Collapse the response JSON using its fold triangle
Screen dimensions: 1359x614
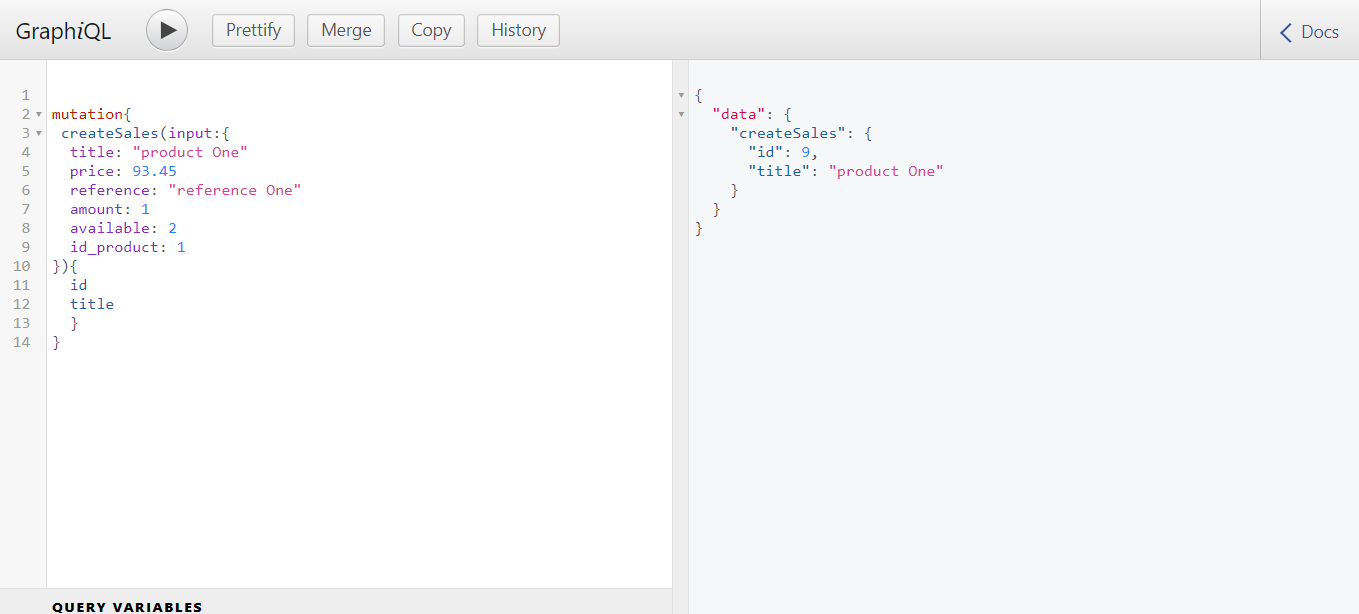681,94
